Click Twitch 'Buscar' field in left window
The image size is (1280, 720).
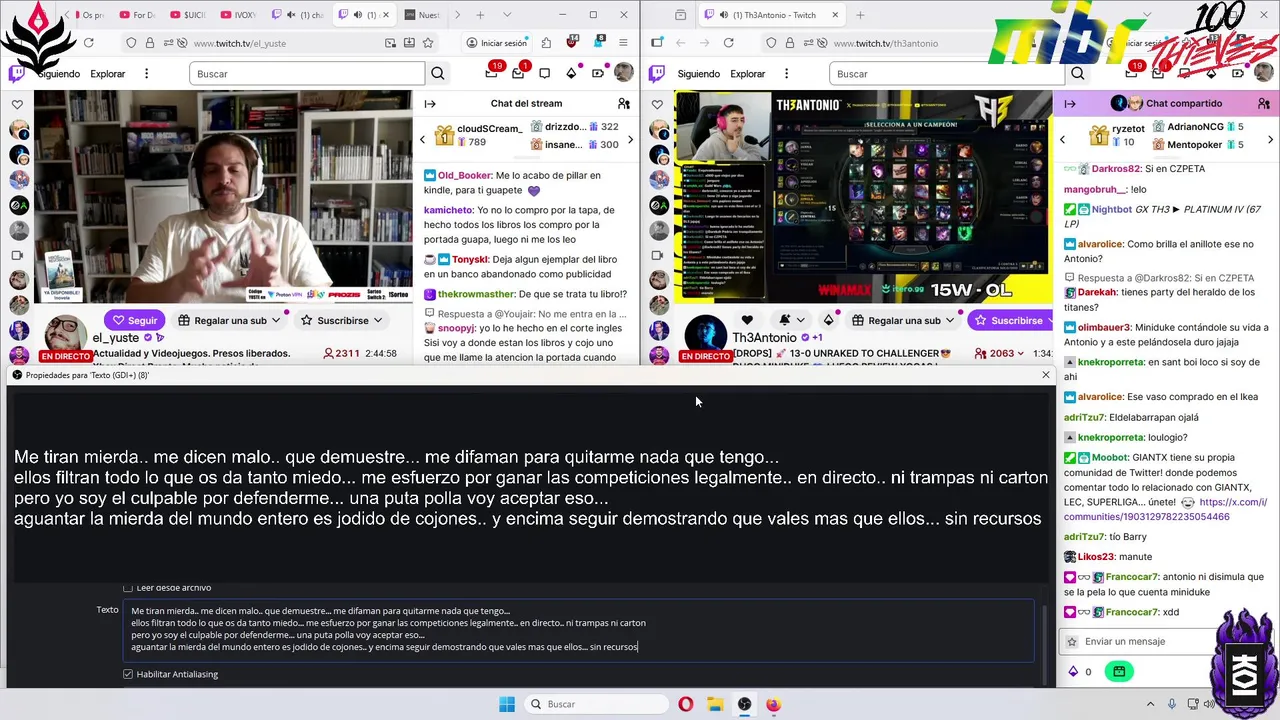pos(307,73)
